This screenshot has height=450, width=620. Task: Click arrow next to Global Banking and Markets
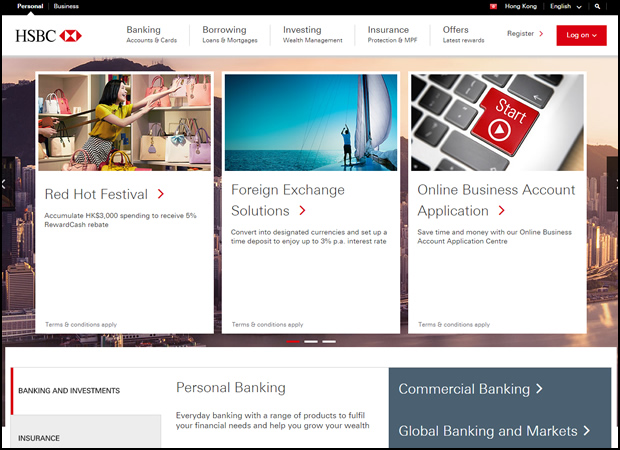point(586,431)
